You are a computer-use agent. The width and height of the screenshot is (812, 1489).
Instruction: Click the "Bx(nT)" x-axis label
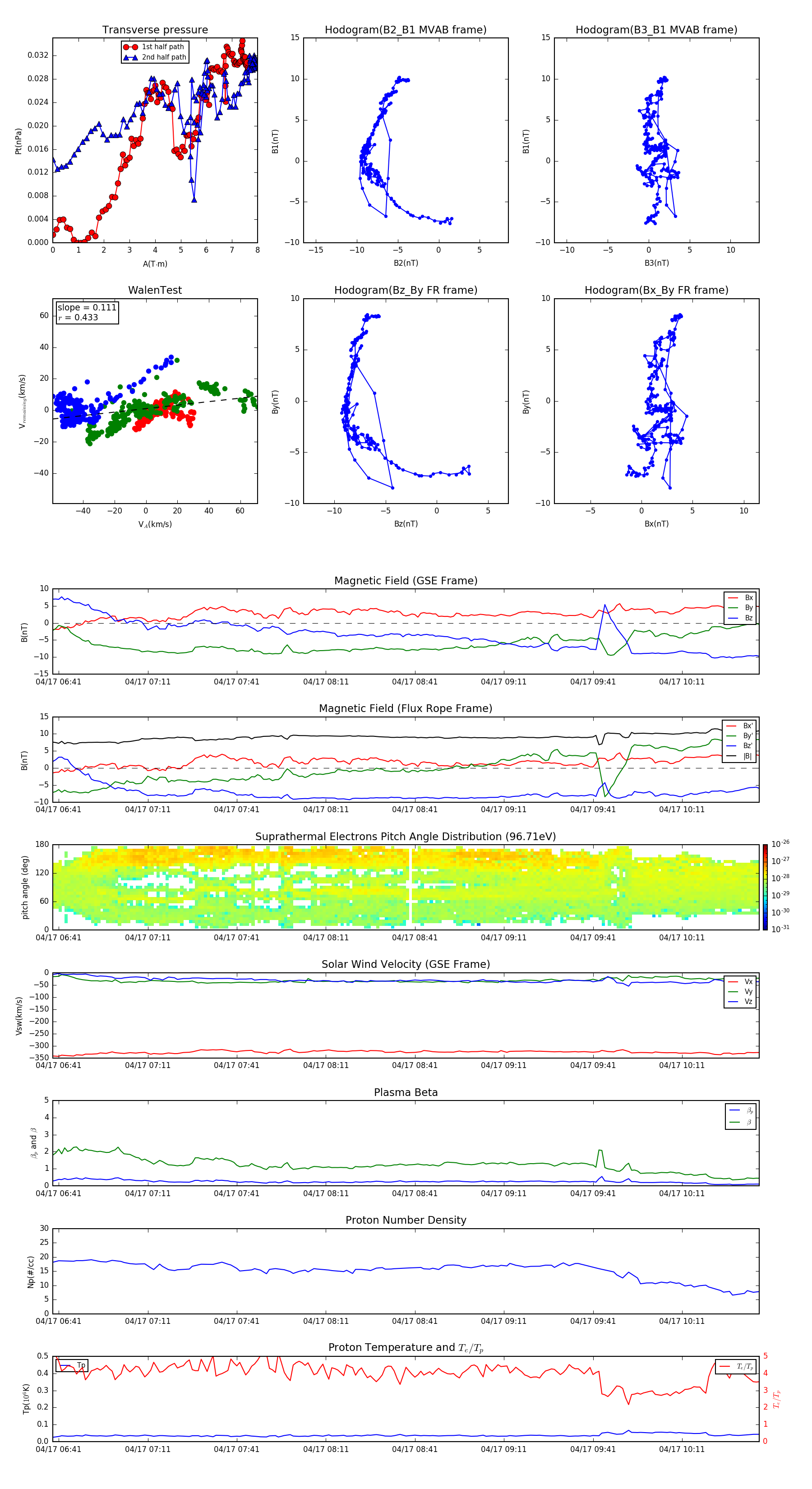(x=656, y=524)
